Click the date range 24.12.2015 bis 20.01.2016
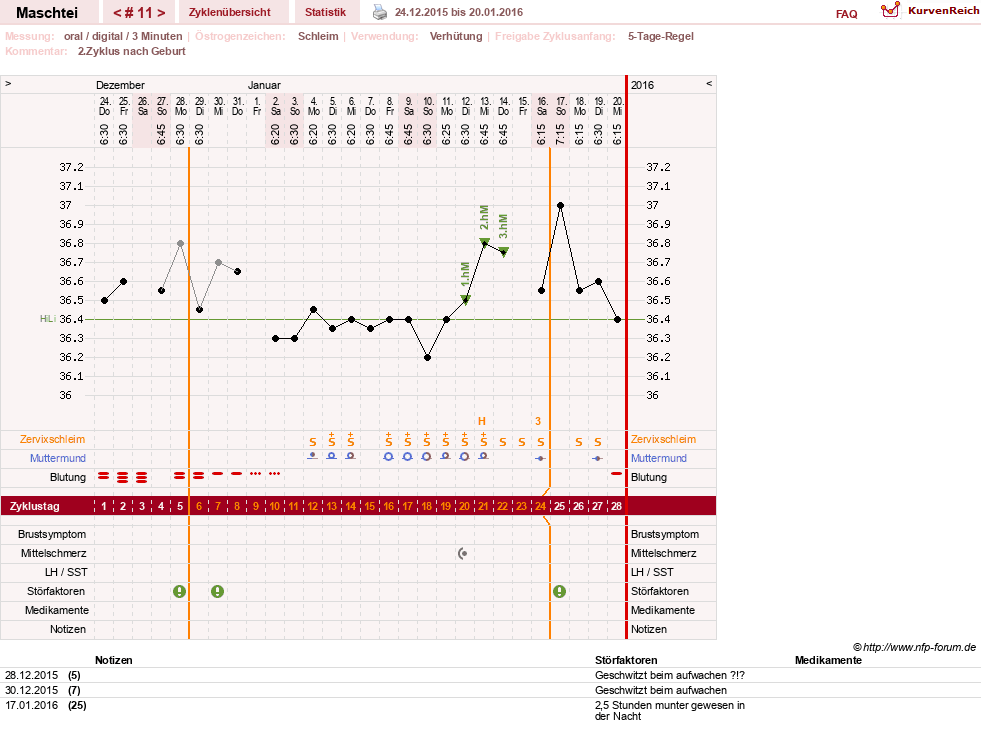Image resolution: width=981 pixels, height=753 pixels. 459,12
